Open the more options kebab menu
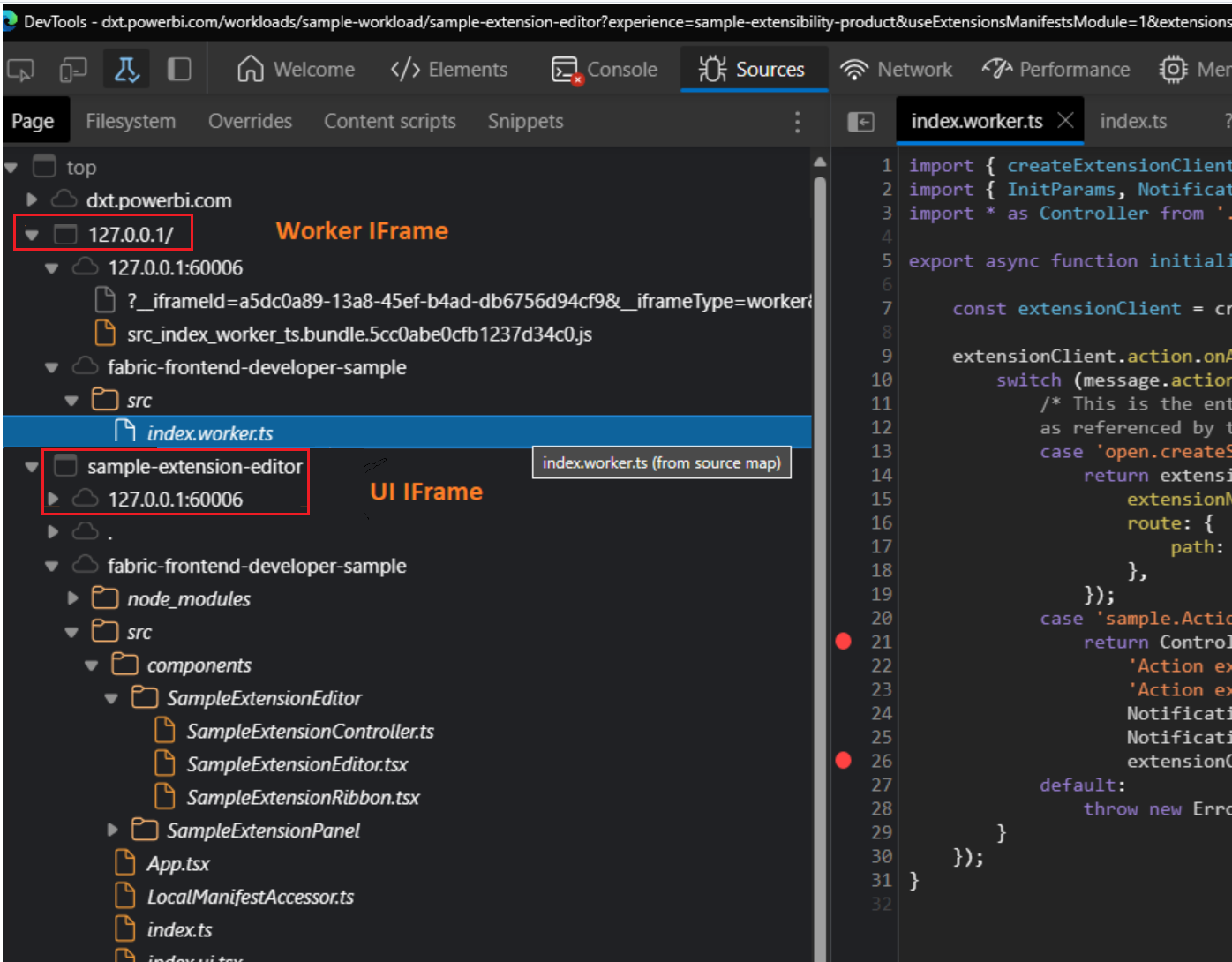 pos(797,122)
